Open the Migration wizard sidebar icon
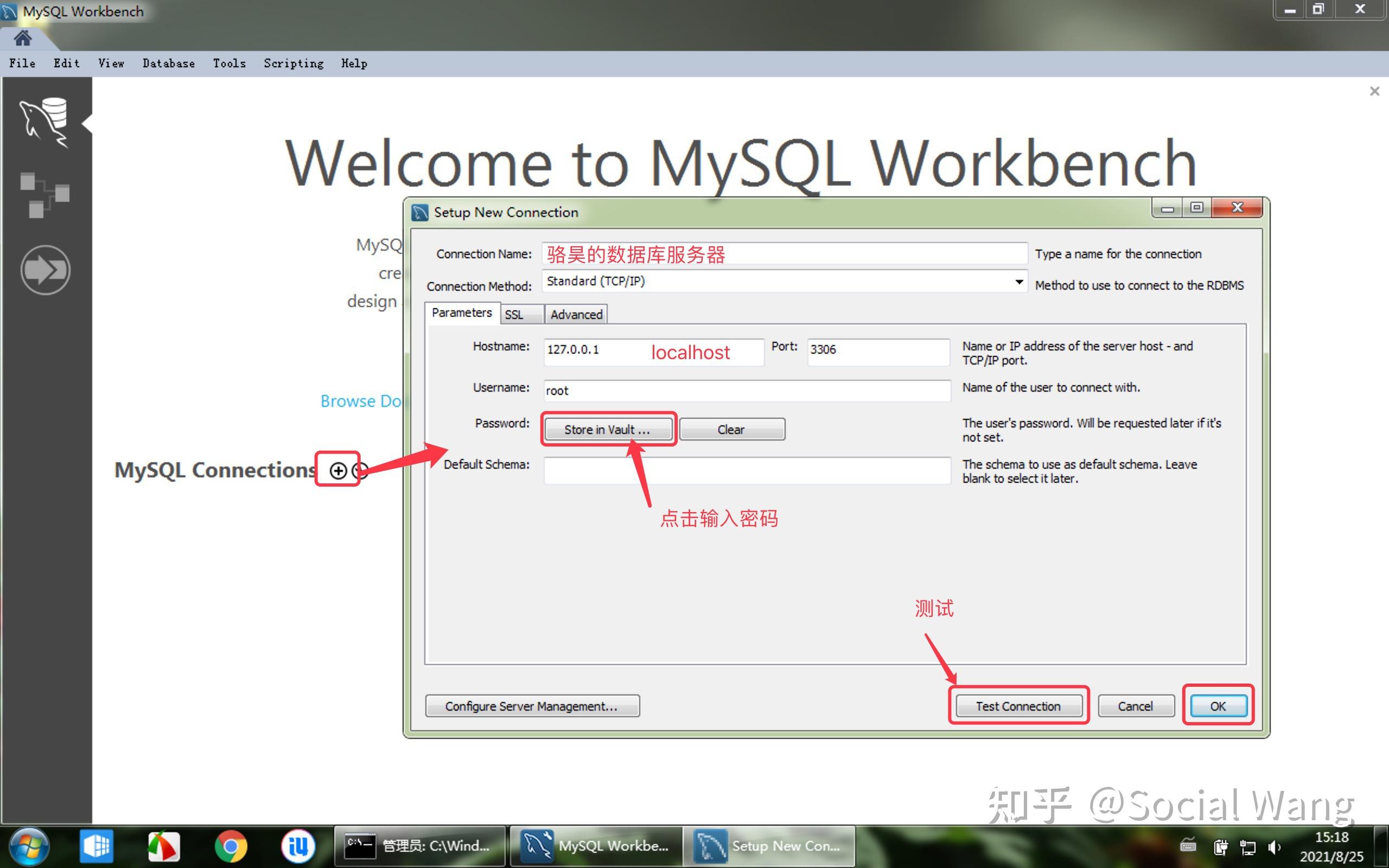Viewport: 1389px width, 868px height. click(46, 270)
